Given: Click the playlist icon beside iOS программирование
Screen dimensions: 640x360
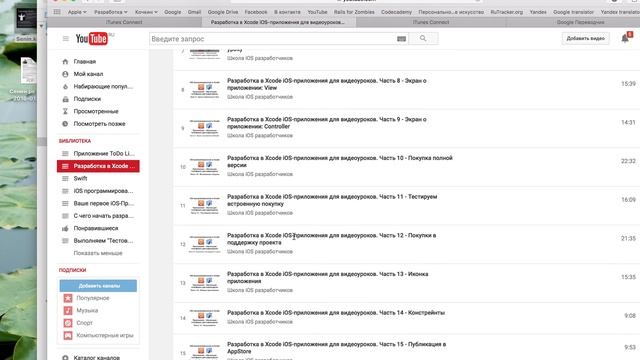Looking at the screenshot, I should [x=65, y=191].
